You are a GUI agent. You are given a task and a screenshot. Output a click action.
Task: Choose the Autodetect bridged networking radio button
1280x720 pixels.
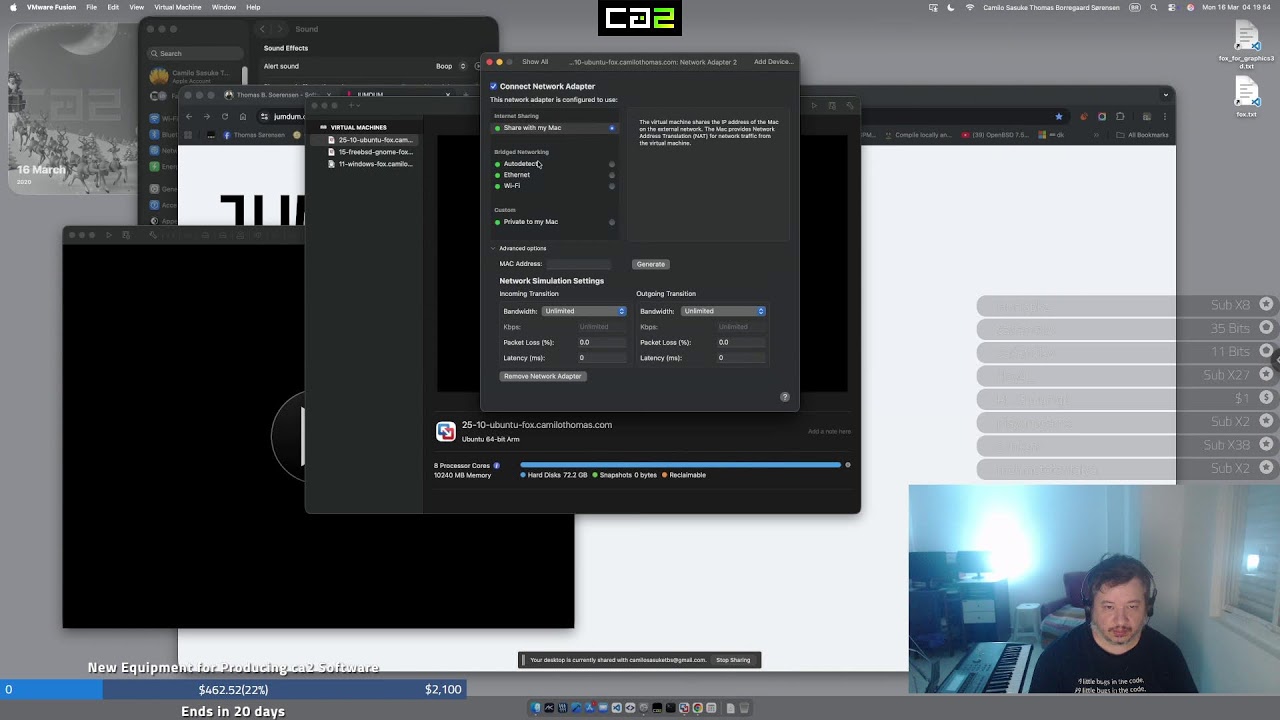click(x=612, y=164)
